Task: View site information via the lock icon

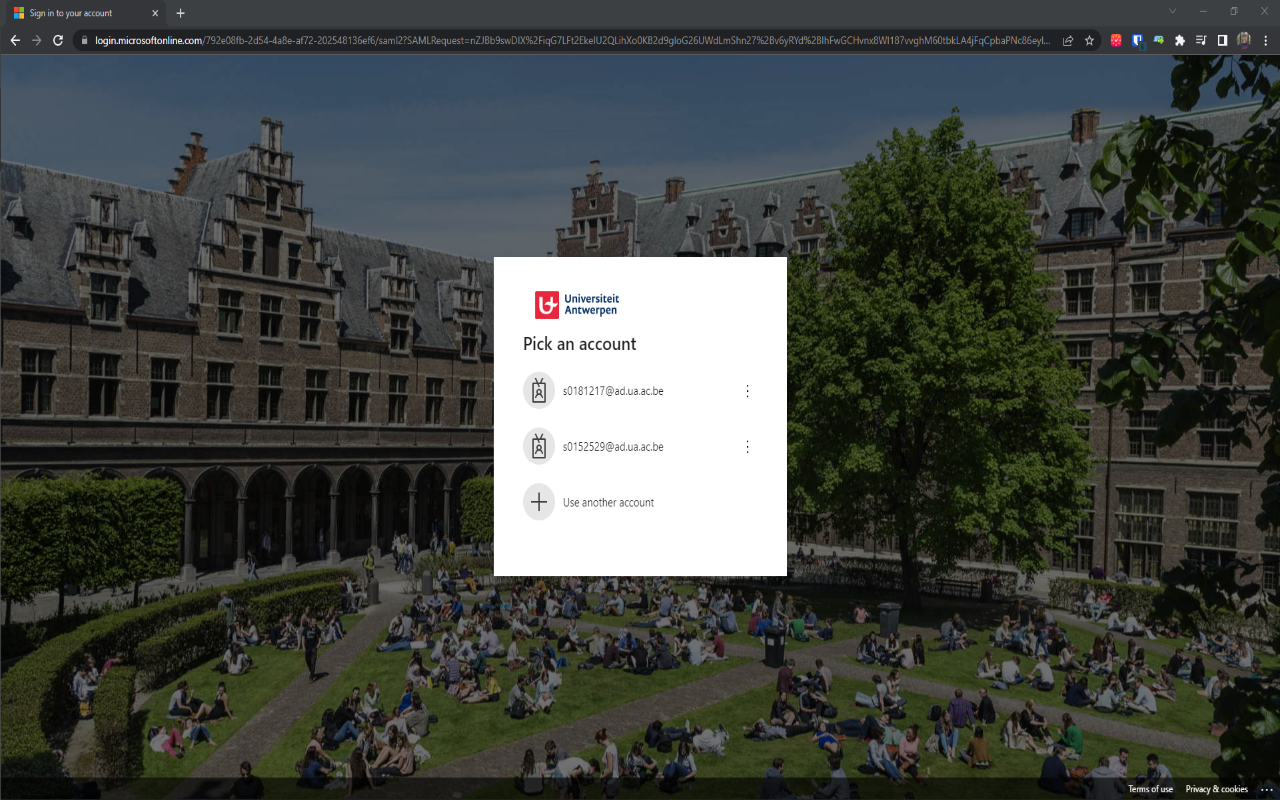Action: point(84,41)
